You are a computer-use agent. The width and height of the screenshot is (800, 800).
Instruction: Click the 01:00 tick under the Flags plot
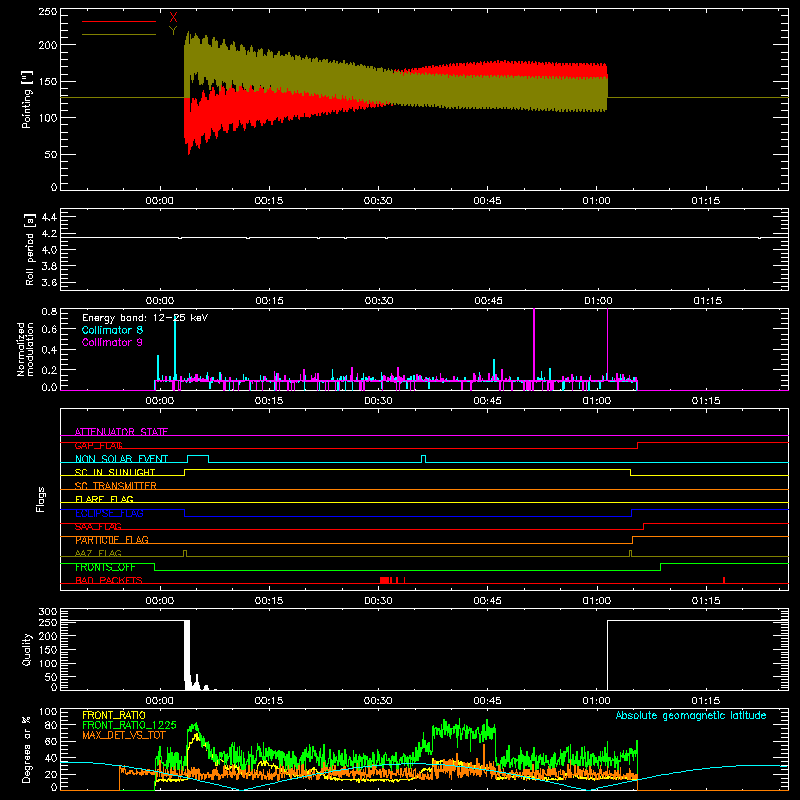pyautogui.click(x=596, y=601)
